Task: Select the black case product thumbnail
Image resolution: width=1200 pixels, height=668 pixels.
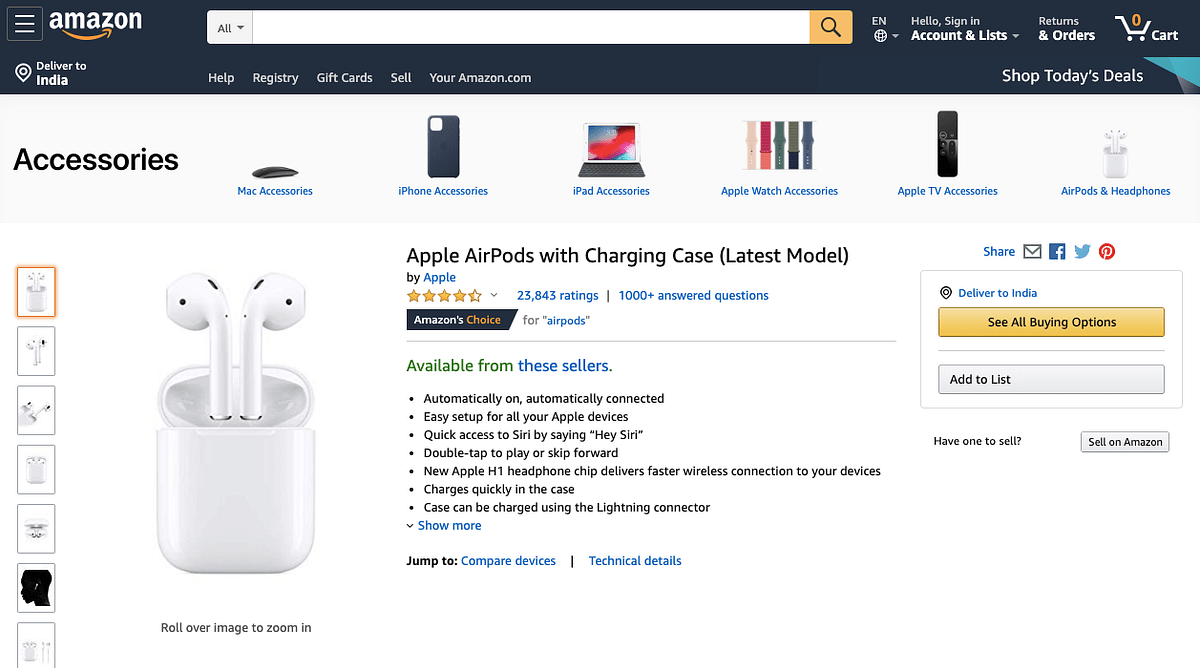Action: 36,588
